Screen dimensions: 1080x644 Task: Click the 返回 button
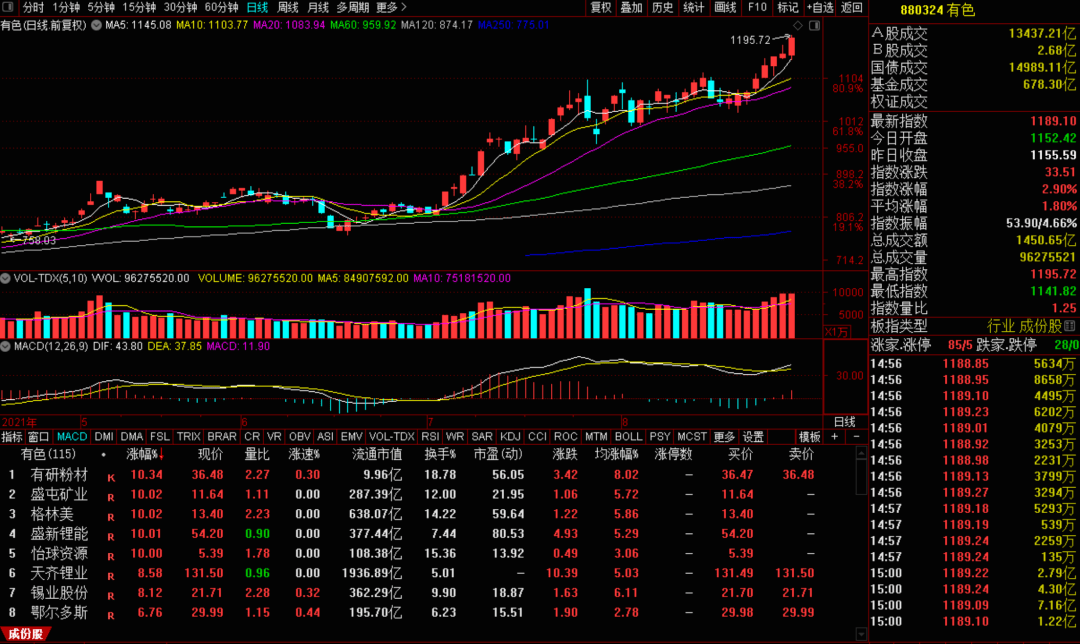pyautogui.click(x=852, y=7)
